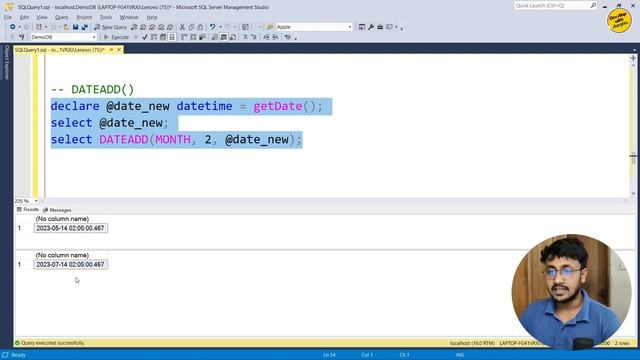This screenshot has width=640, height=360.
Task: Select the 2023-07-14 02:05:00.467 result cell
Action: coord(71,264)
